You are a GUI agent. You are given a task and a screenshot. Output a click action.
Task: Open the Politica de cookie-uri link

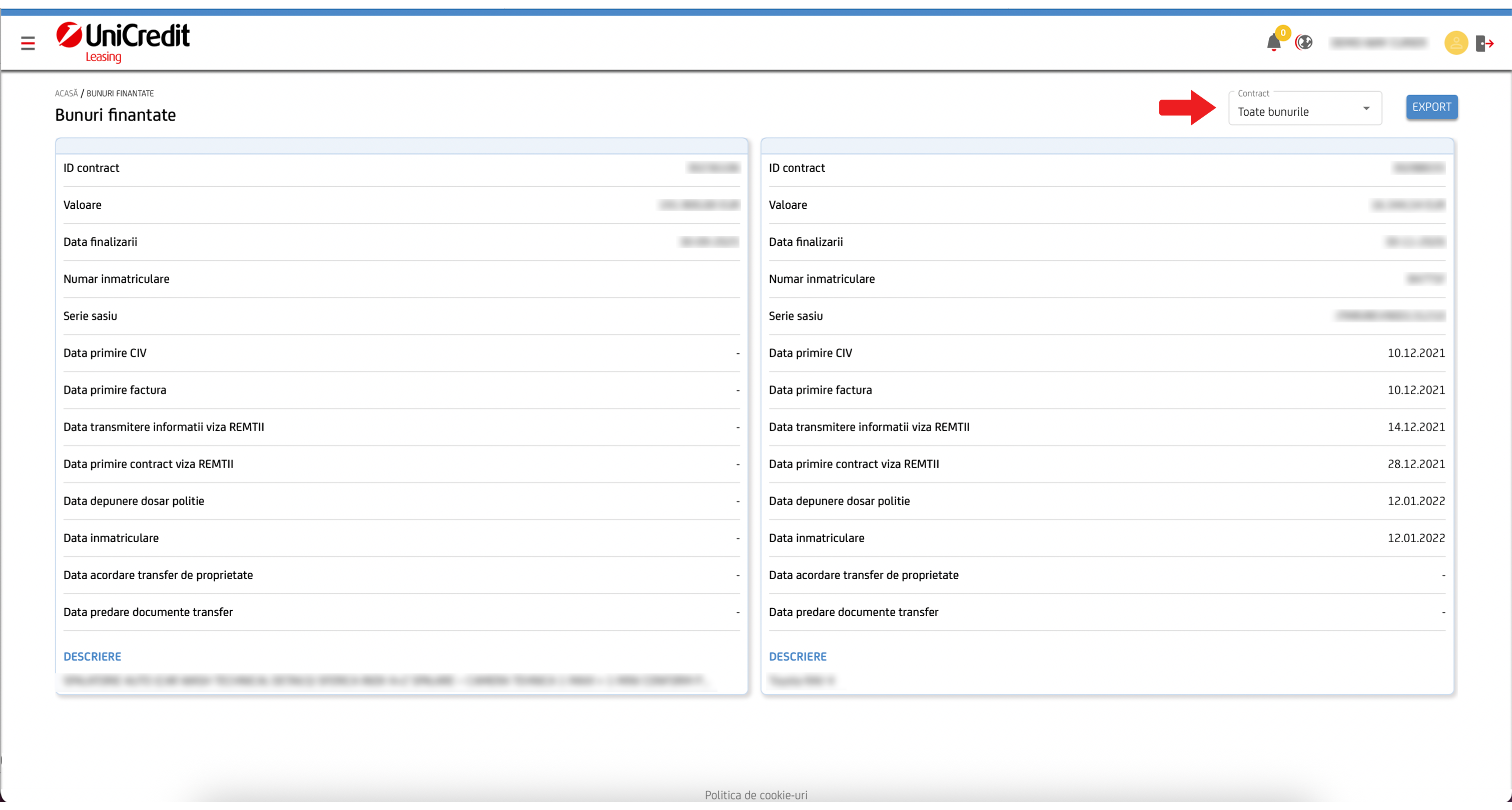point(756,794)
